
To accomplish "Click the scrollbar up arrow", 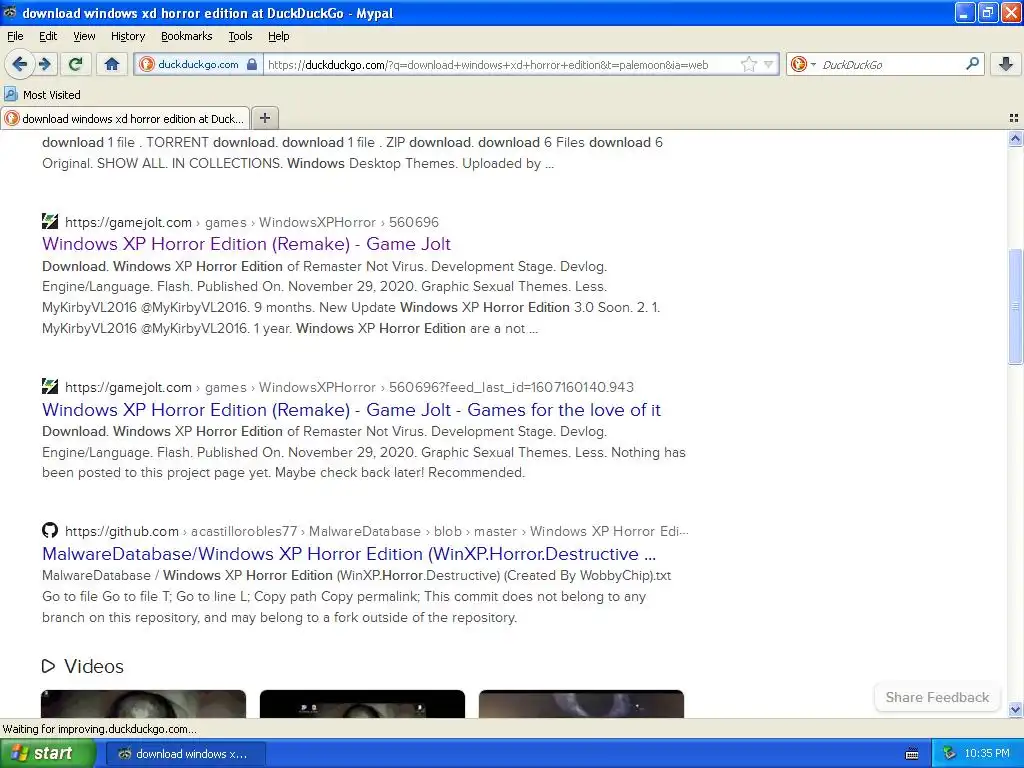I will click(x=1015, y=138).
